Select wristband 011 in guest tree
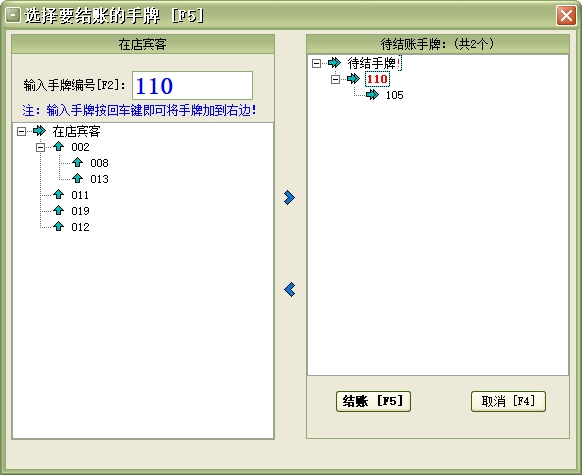Image resolution: width=582 pixels, height=475 pixels. pyautogui.click(x=80, y=195)
